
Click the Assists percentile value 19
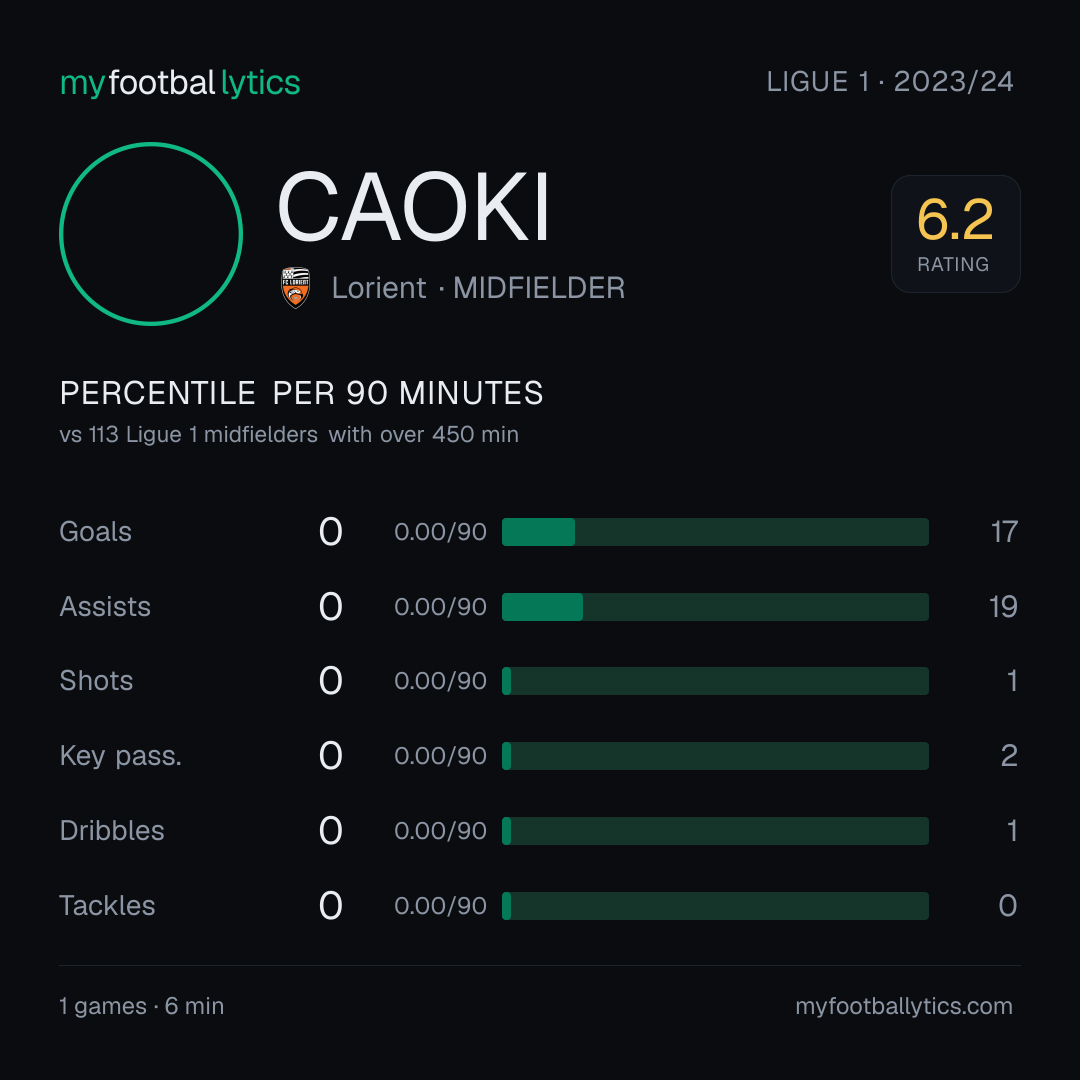tap(1003, 607)
